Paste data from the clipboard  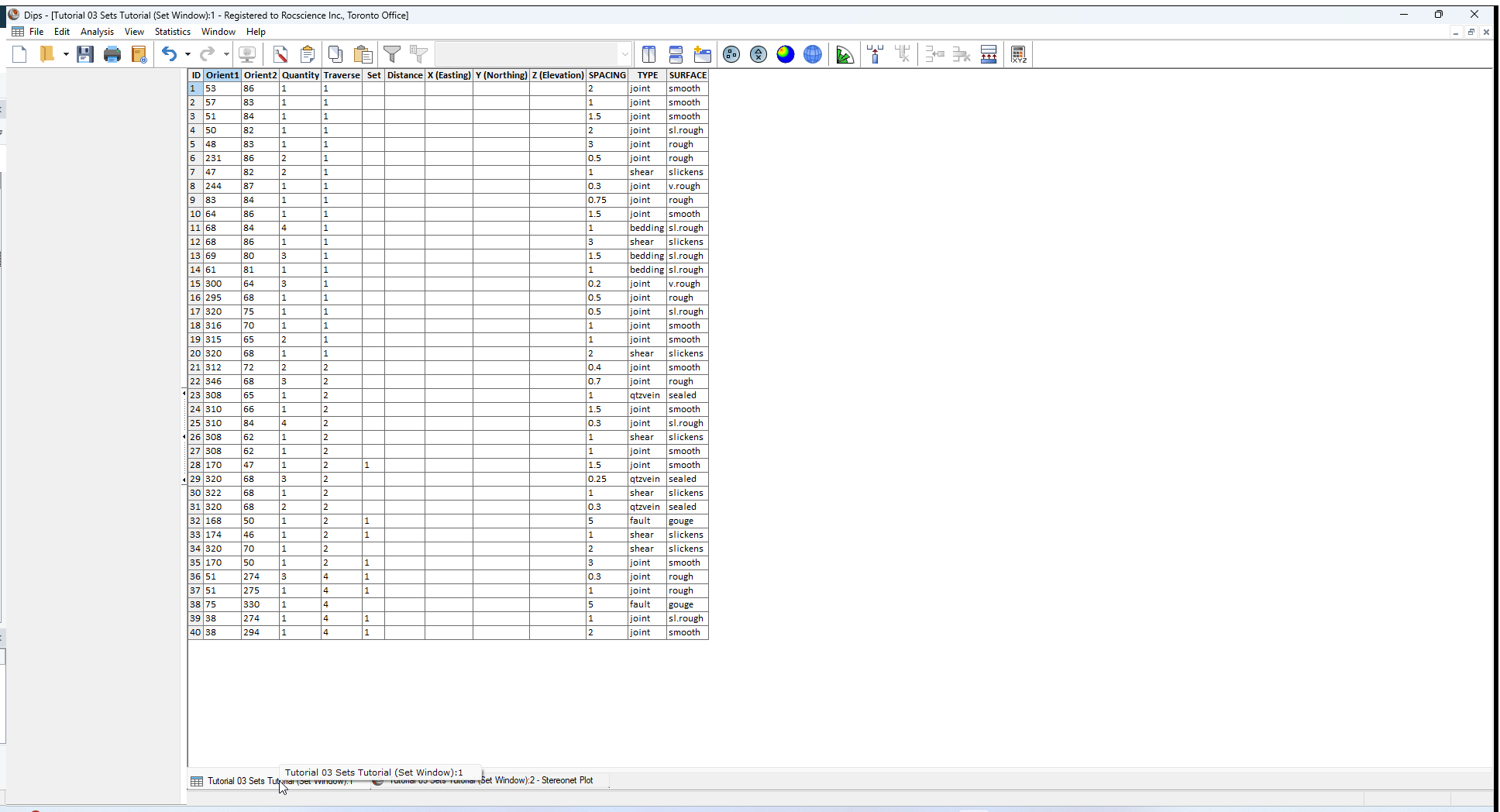[362, 54]
